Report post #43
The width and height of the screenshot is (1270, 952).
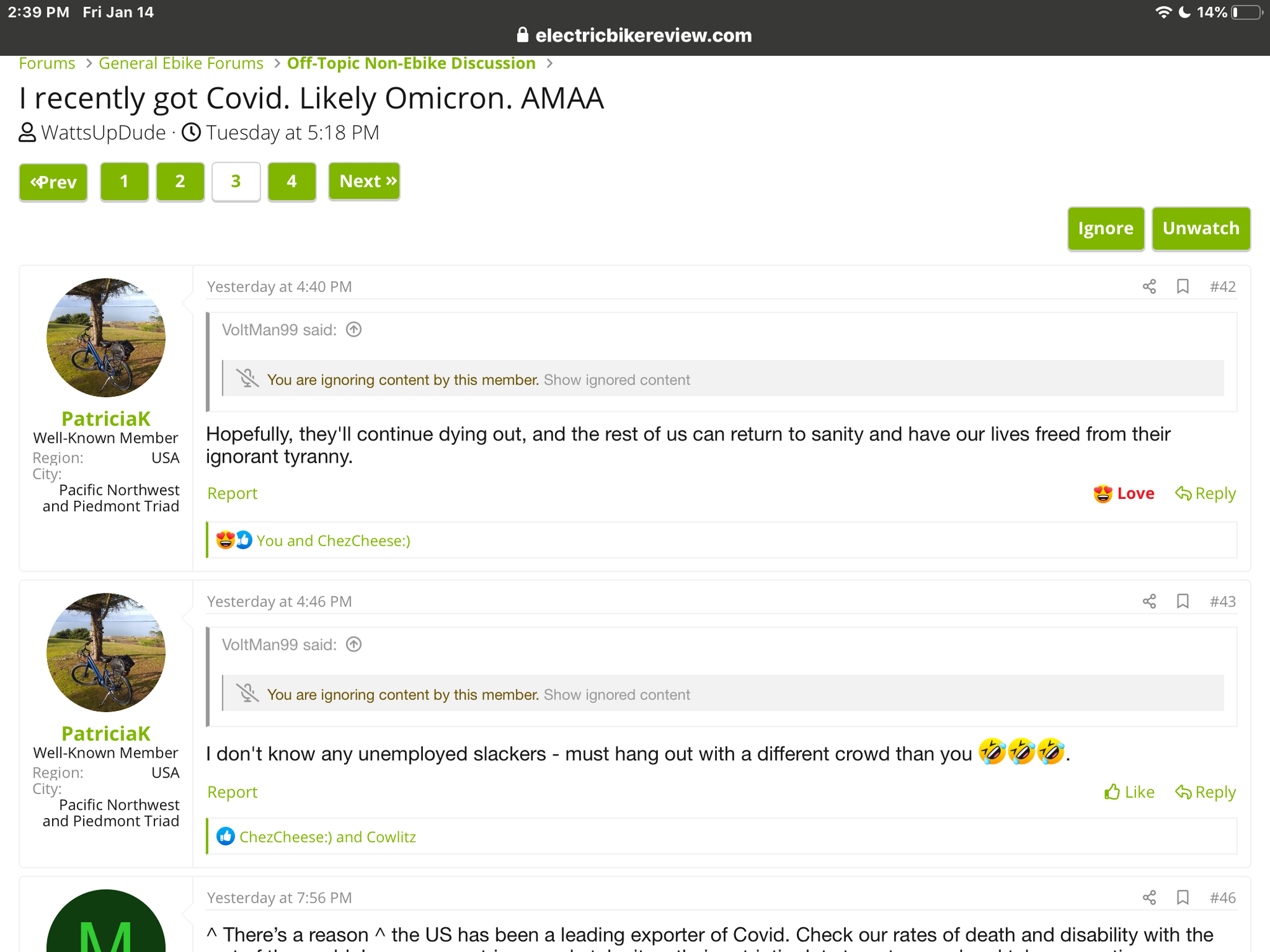pos(232,792)
